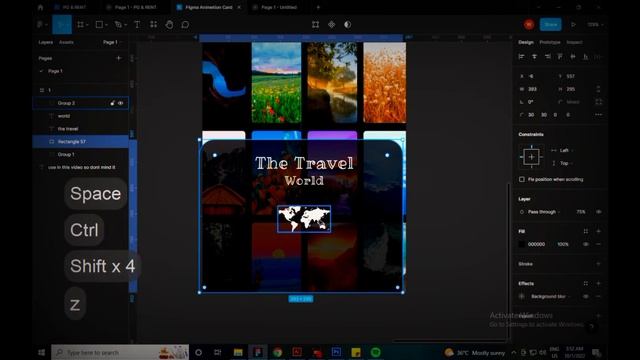Click Align vertical centers icon
Image resolution: width=640 pixels, height=360 pixels.
coord(573,57)
